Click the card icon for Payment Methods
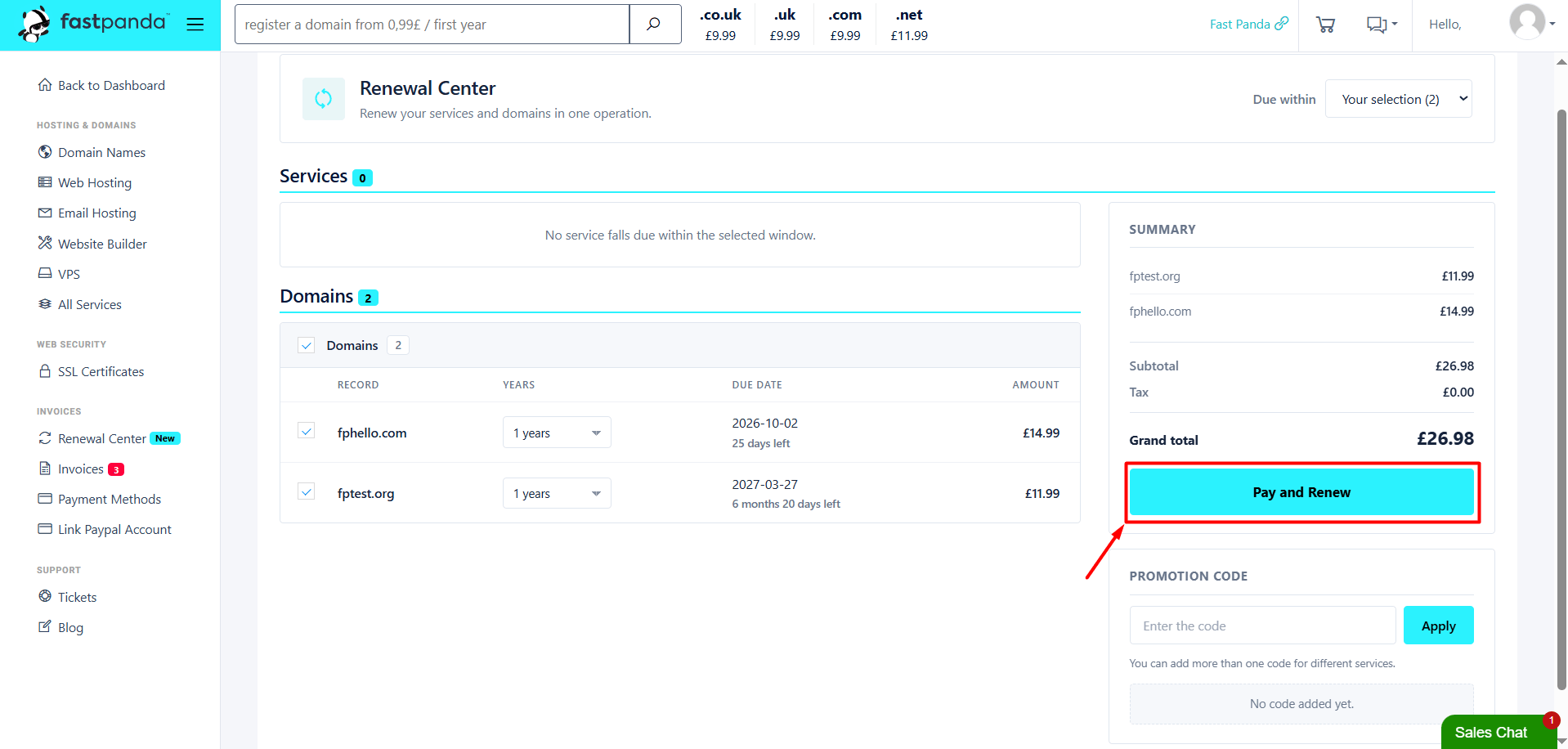 45,498
